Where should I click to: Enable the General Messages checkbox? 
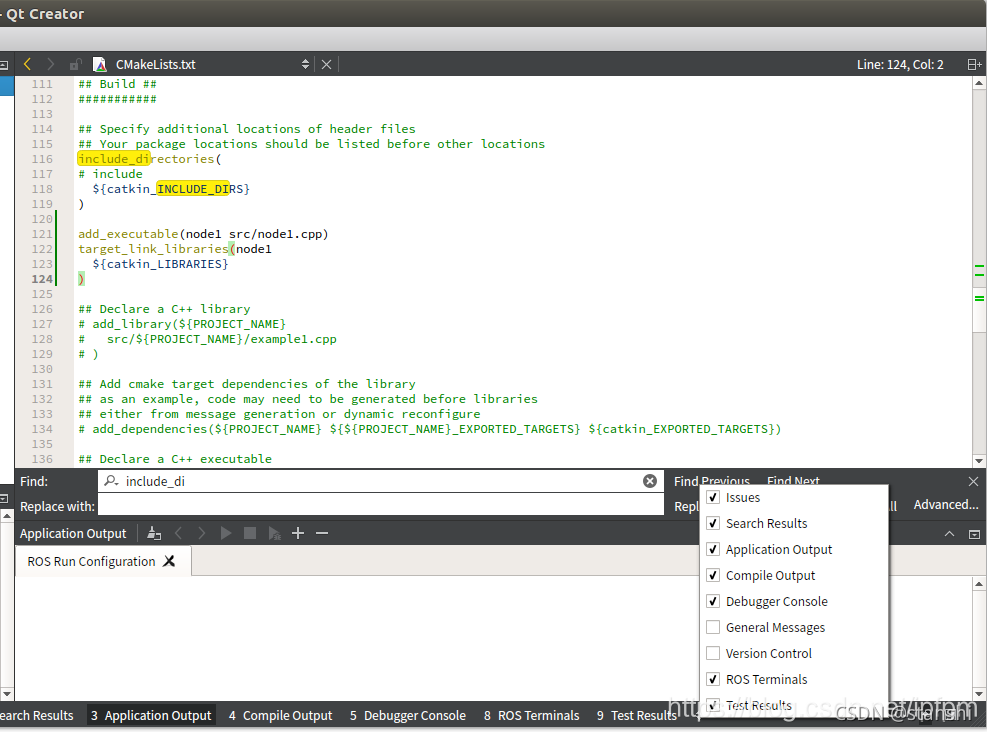click(x=713, y=627)
